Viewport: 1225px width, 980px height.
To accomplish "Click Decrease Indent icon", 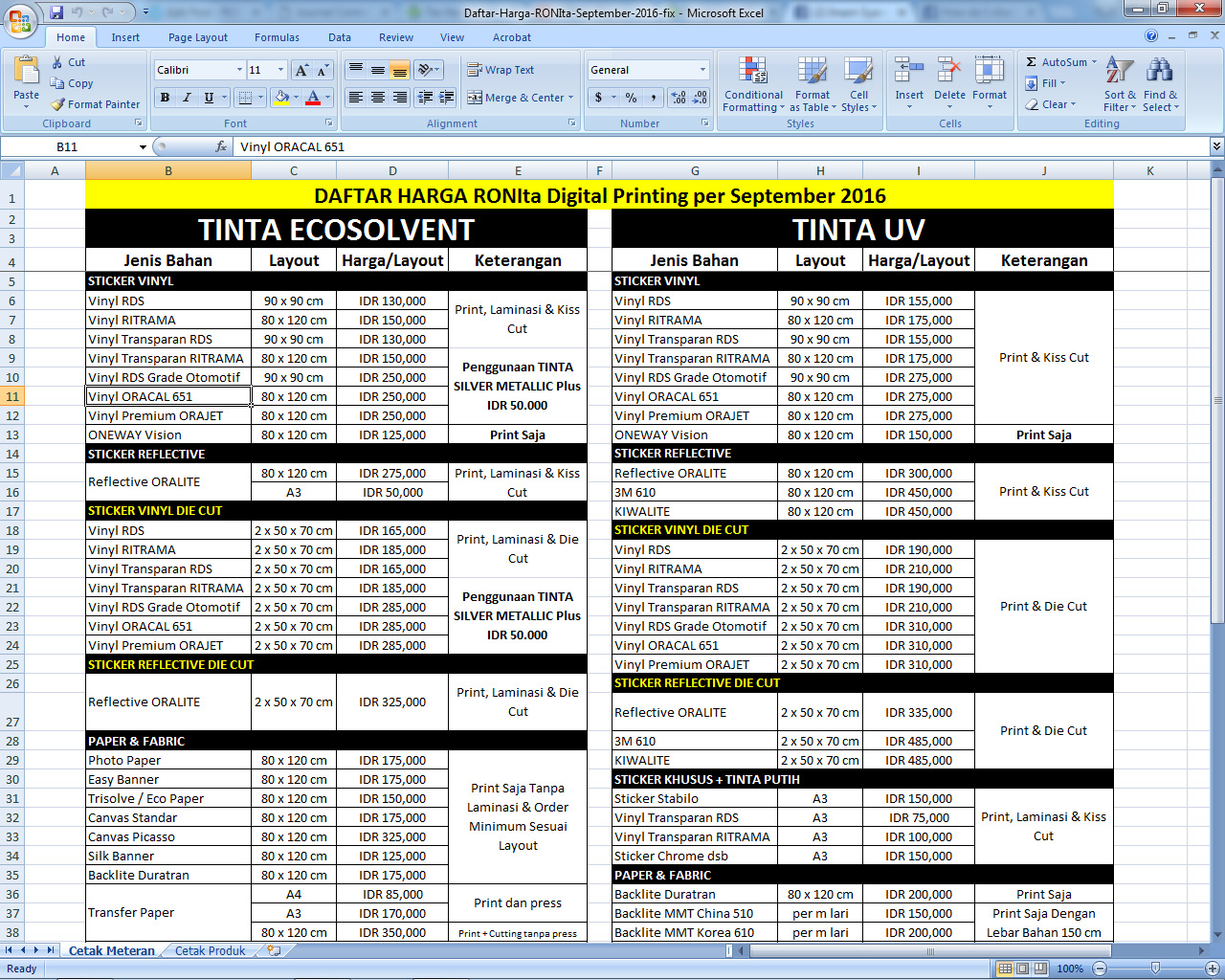I will [425, 98].
